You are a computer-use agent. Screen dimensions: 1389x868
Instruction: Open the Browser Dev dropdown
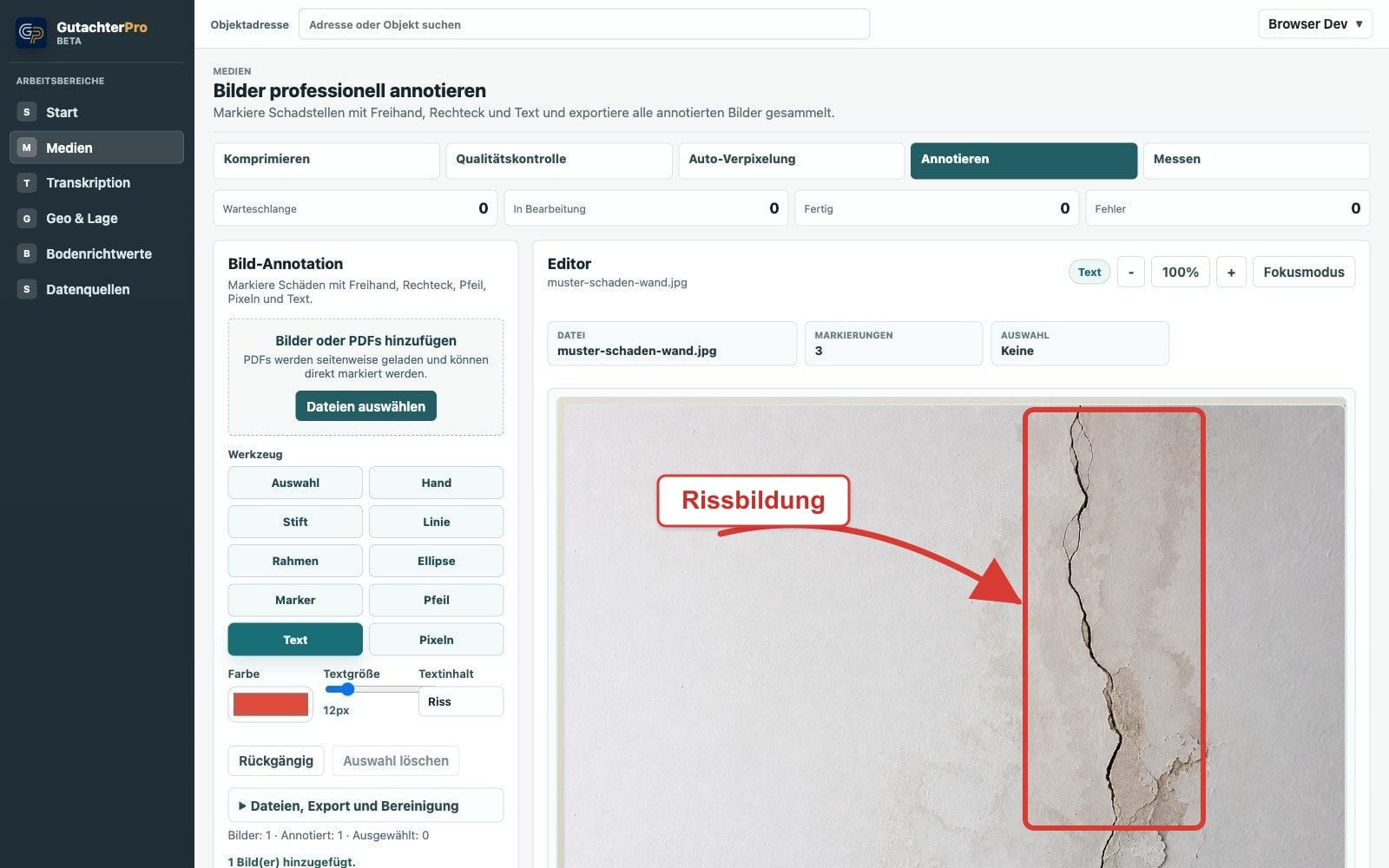pyautogui.click(x=1315, y=23)
